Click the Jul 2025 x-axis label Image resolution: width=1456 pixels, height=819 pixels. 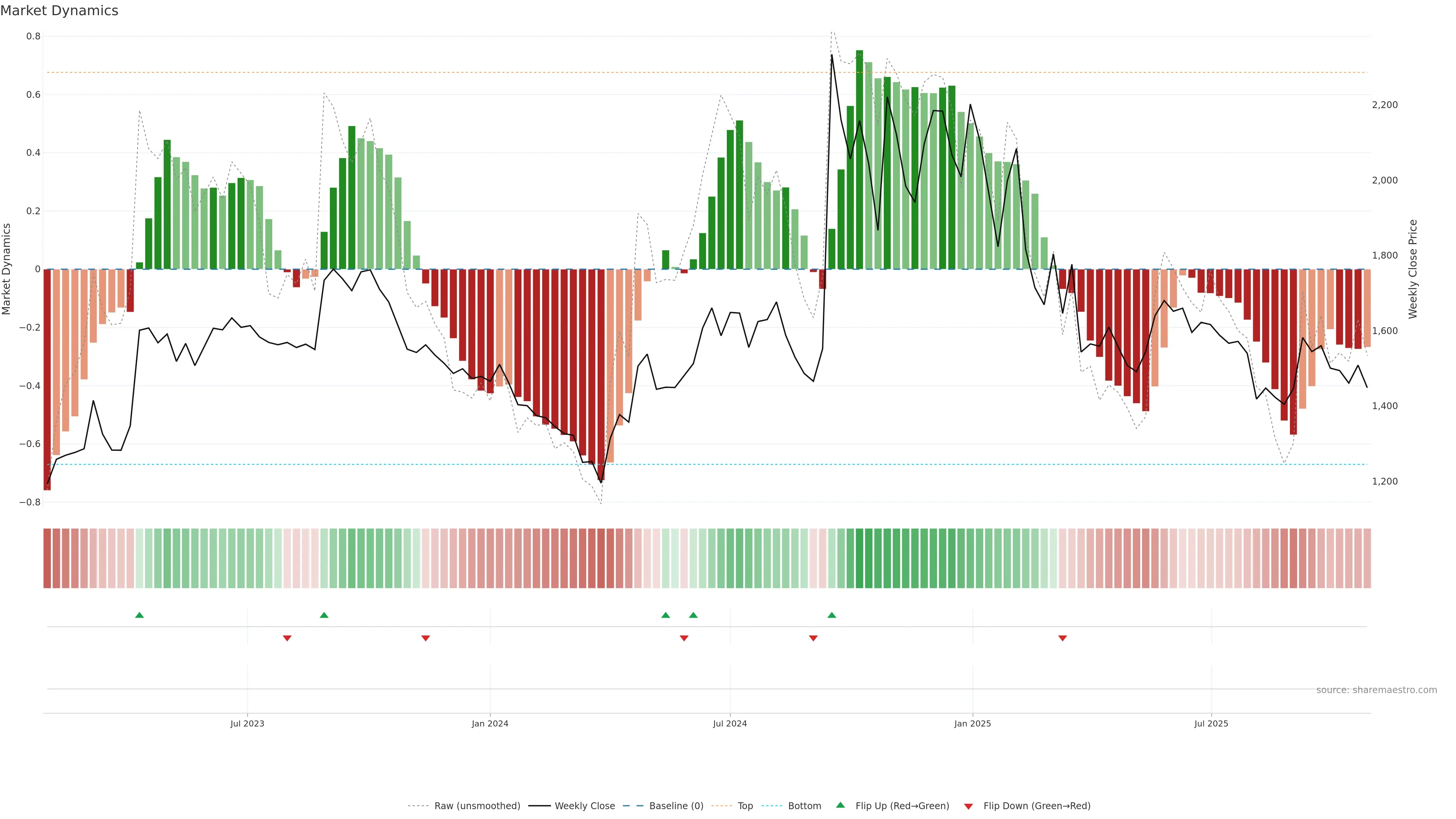click(x=1211, y=723)
